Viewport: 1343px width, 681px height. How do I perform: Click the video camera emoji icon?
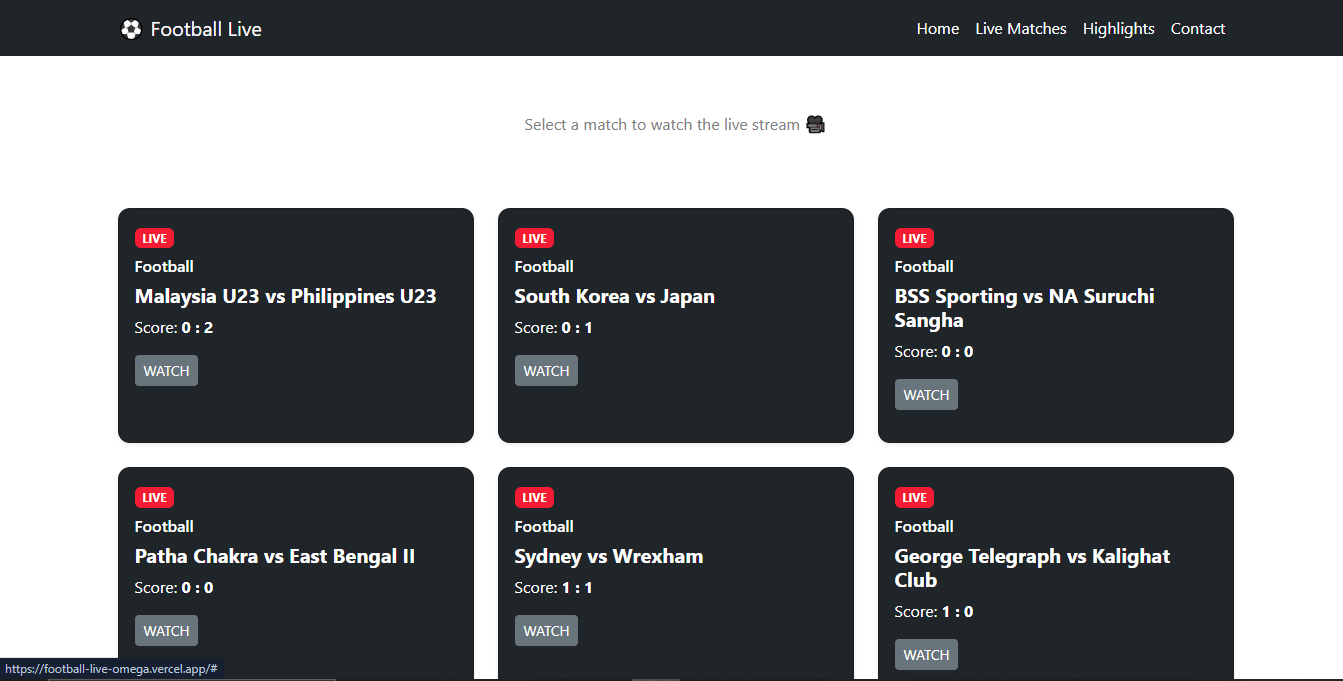point(815,125)
